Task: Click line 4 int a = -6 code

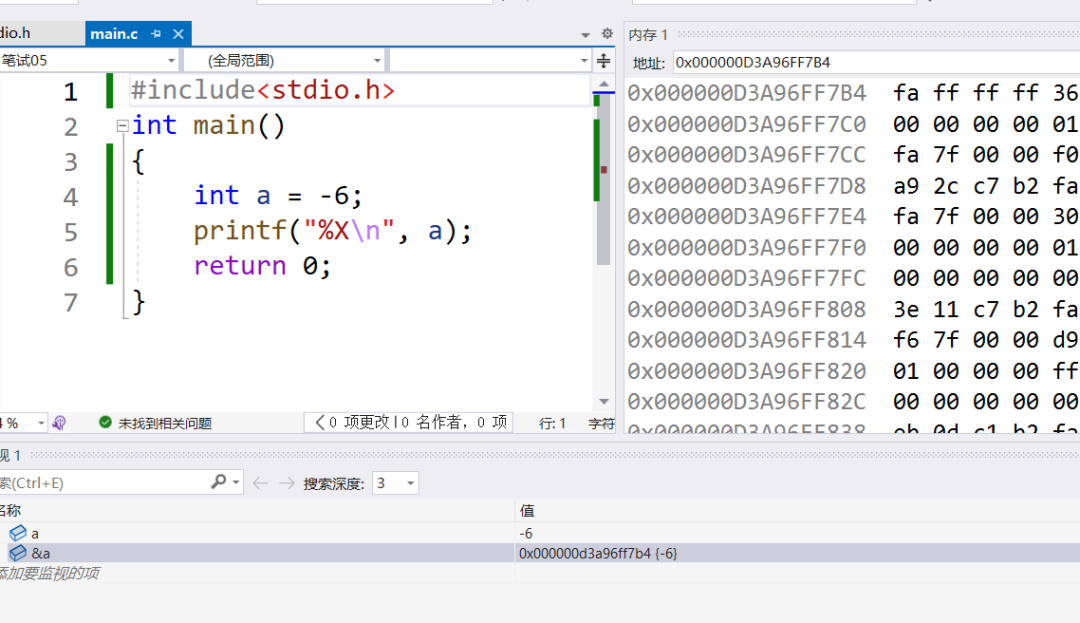Action: [278, 196]
